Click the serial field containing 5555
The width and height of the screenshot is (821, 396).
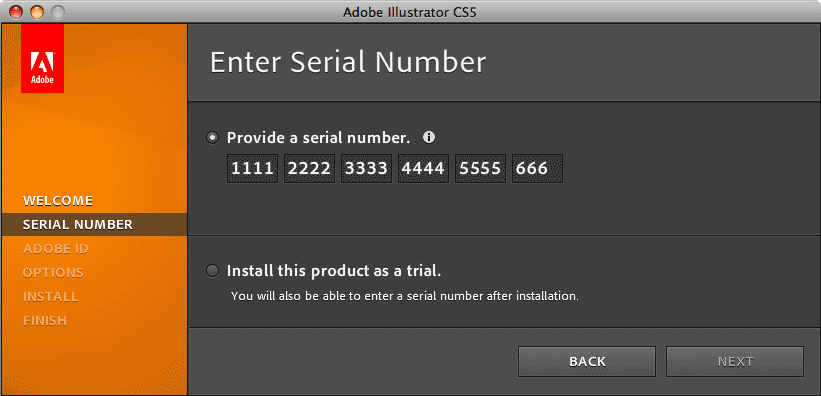[x=481, y=169]
